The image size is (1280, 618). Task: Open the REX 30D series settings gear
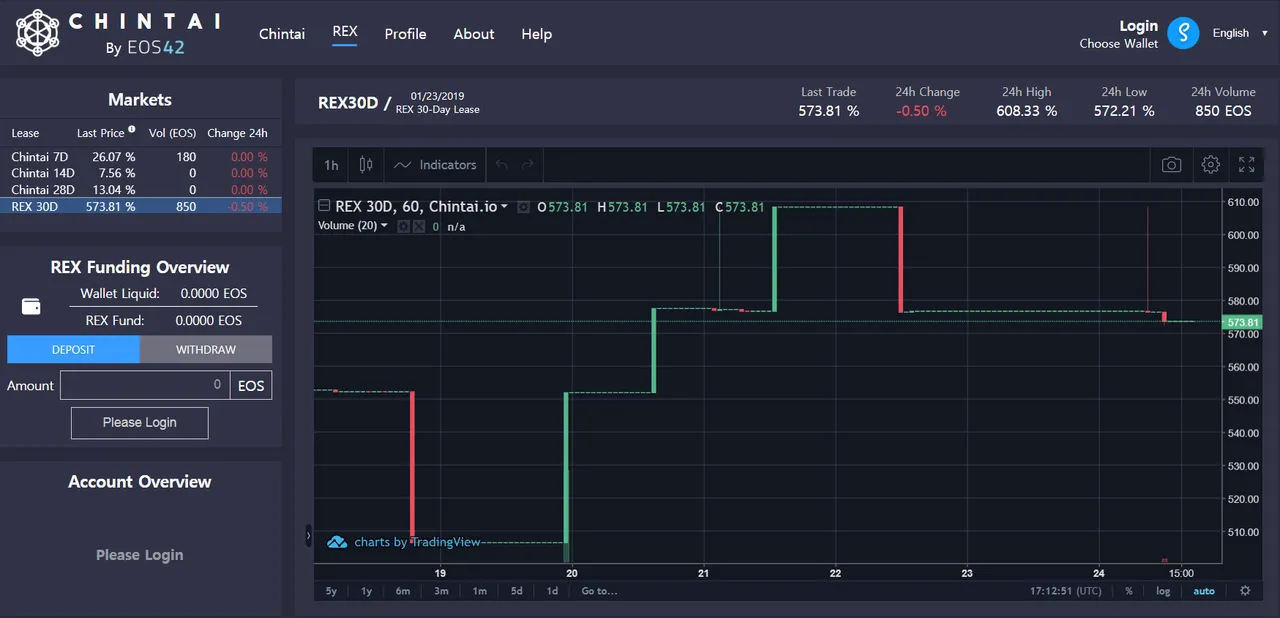524,207
